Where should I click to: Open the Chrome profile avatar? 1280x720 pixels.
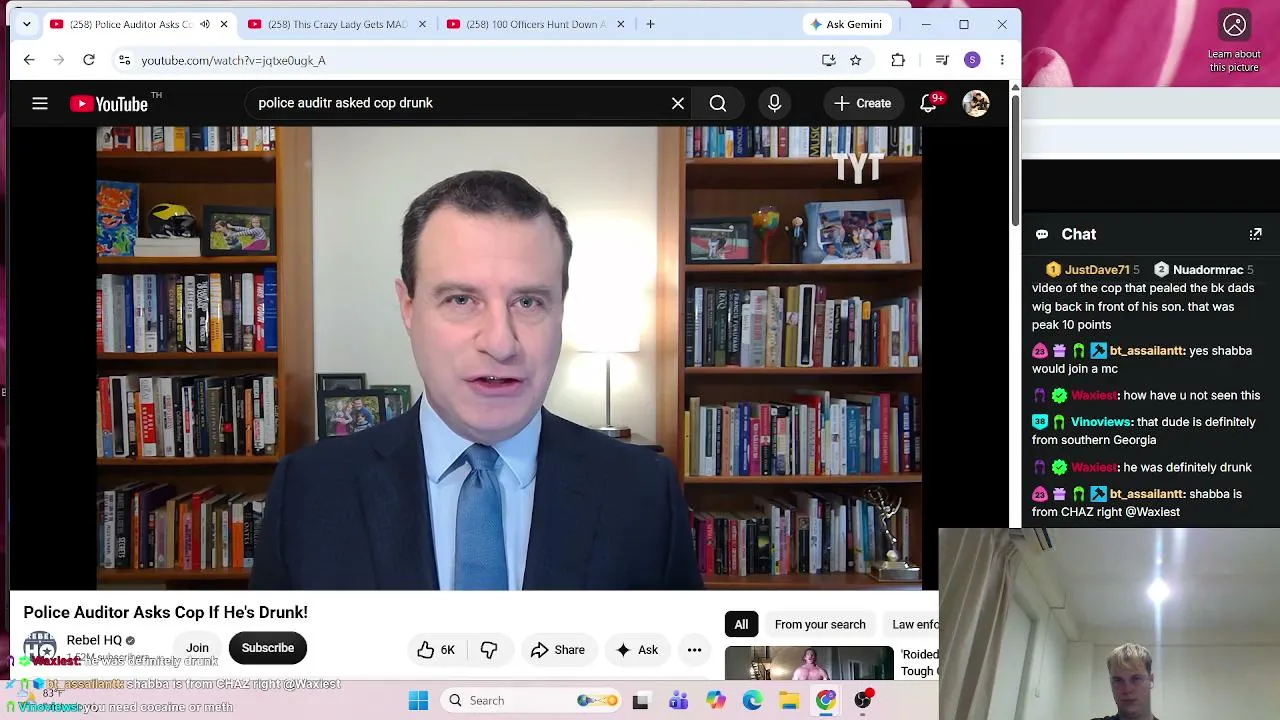click(x=972, y=60)
